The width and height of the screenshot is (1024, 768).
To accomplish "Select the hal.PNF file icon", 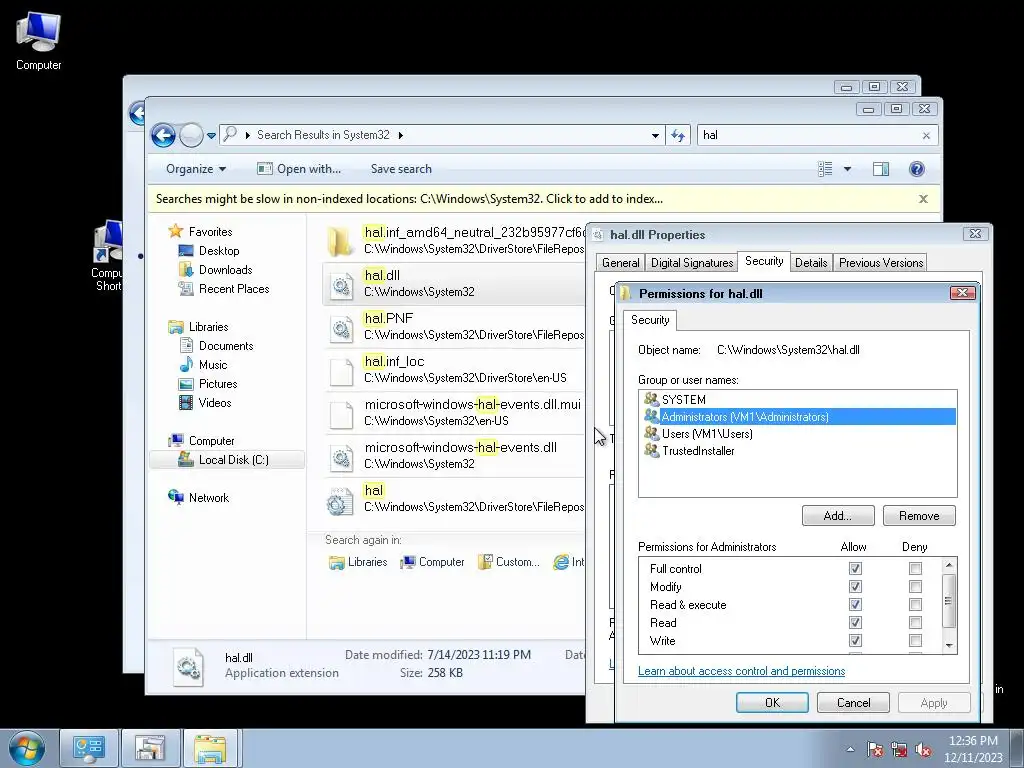I will 340,327.
